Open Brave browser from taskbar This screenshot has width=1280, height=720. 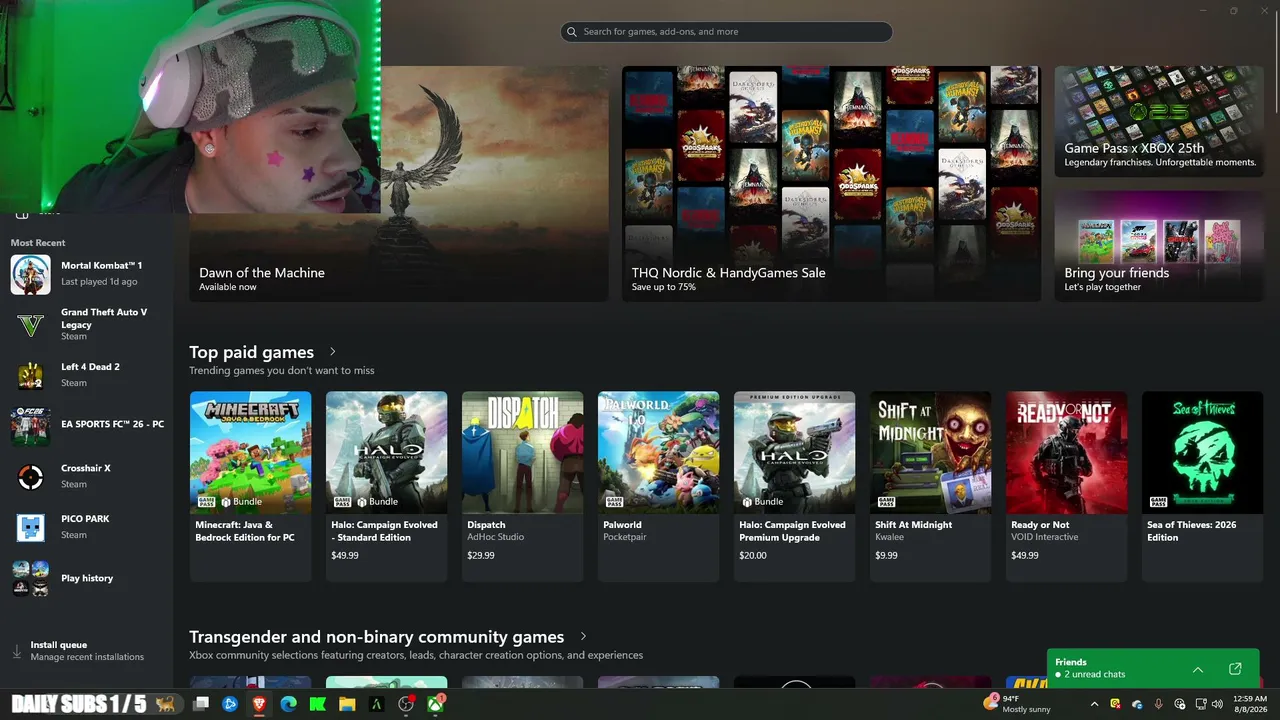(259, 704)
